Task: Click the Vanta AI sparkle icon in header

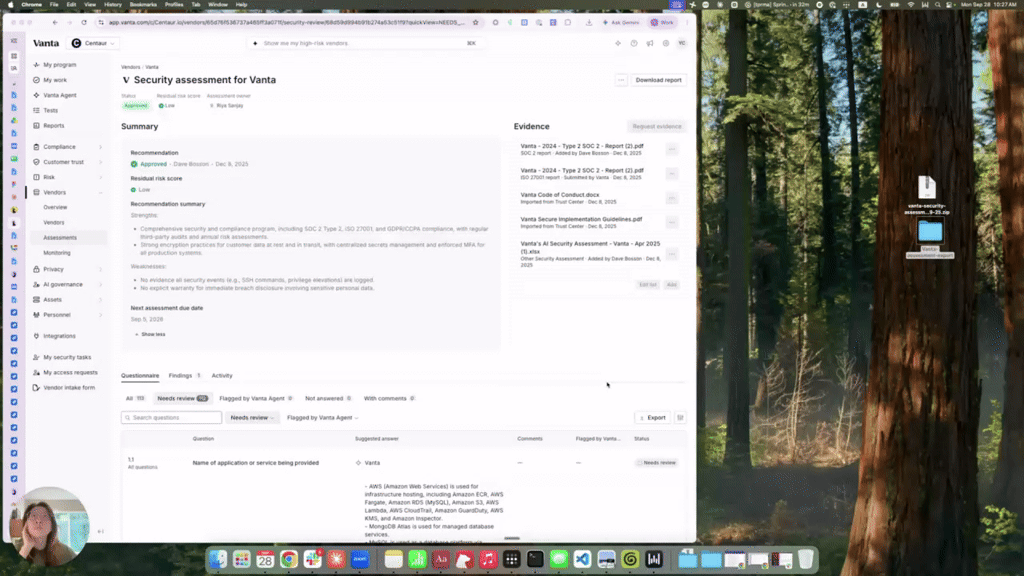Action: 618,43
